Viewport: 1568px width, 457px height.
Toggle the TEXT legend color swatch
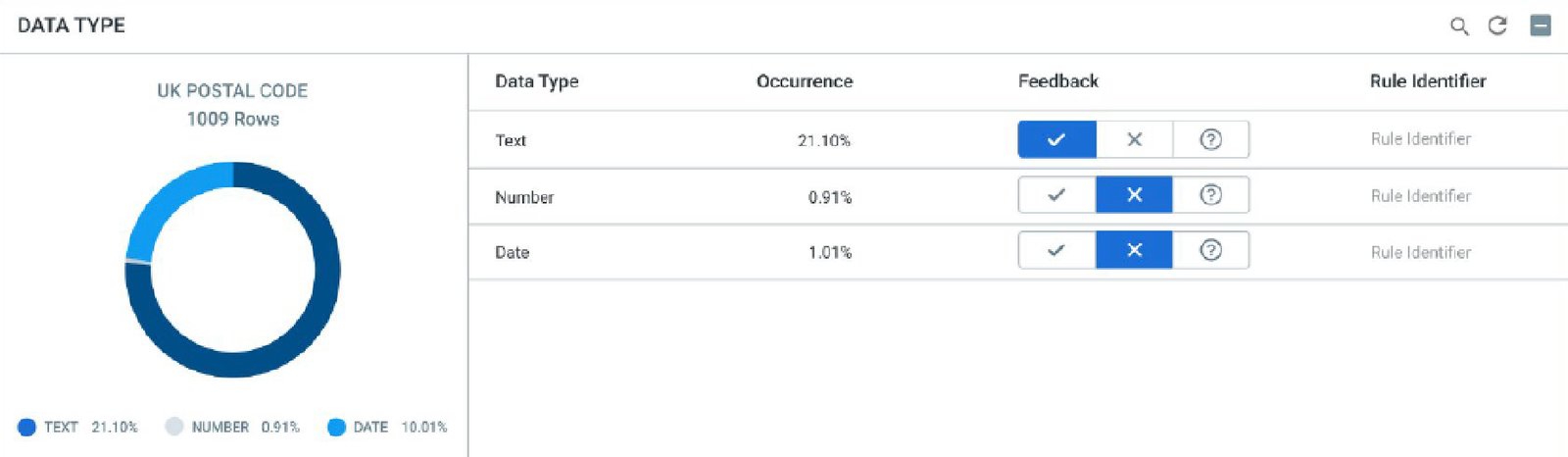click(26, 427)
